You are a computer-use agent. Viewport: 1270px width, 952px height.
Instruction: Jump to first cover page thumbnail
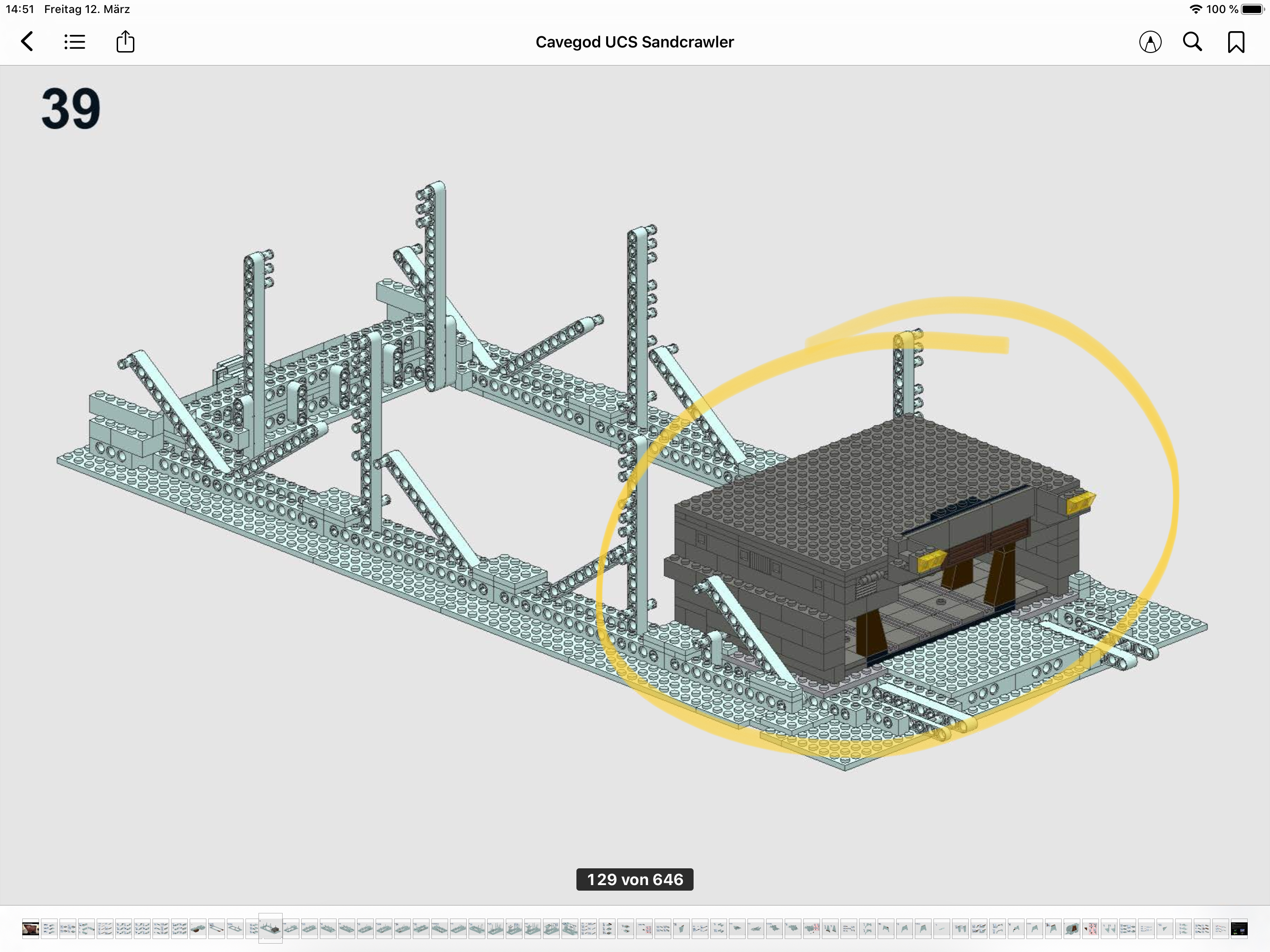(30, 928)
